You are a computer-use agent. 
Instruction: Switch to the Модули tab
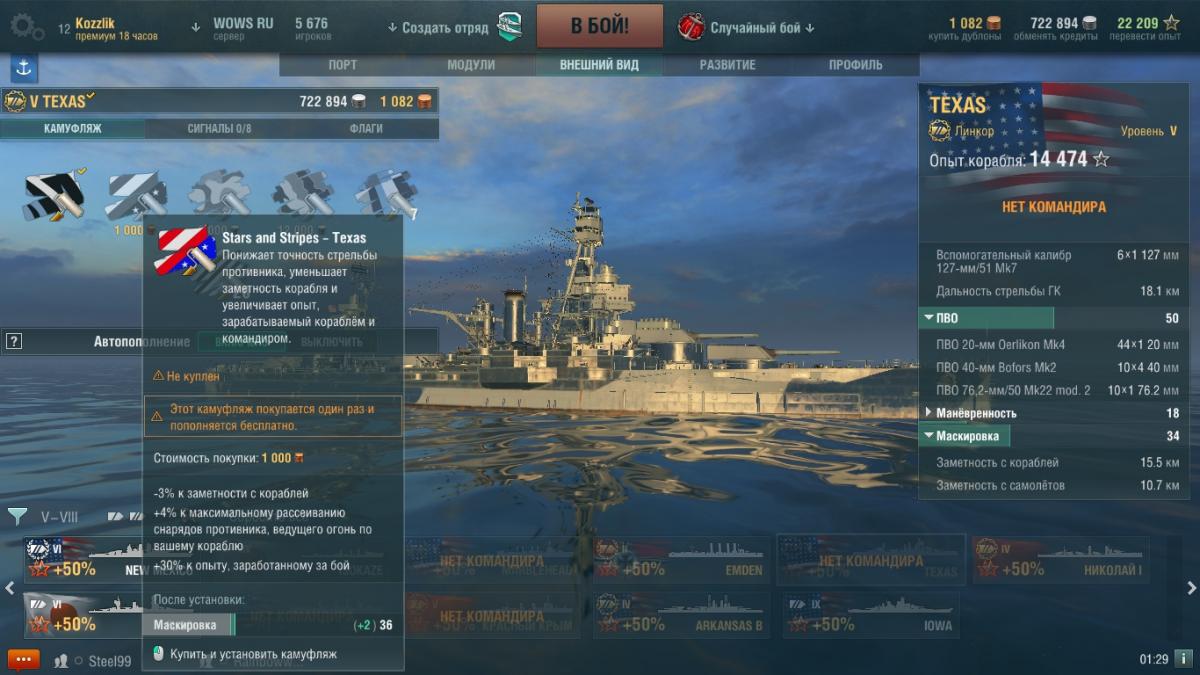tap(471, 65)
